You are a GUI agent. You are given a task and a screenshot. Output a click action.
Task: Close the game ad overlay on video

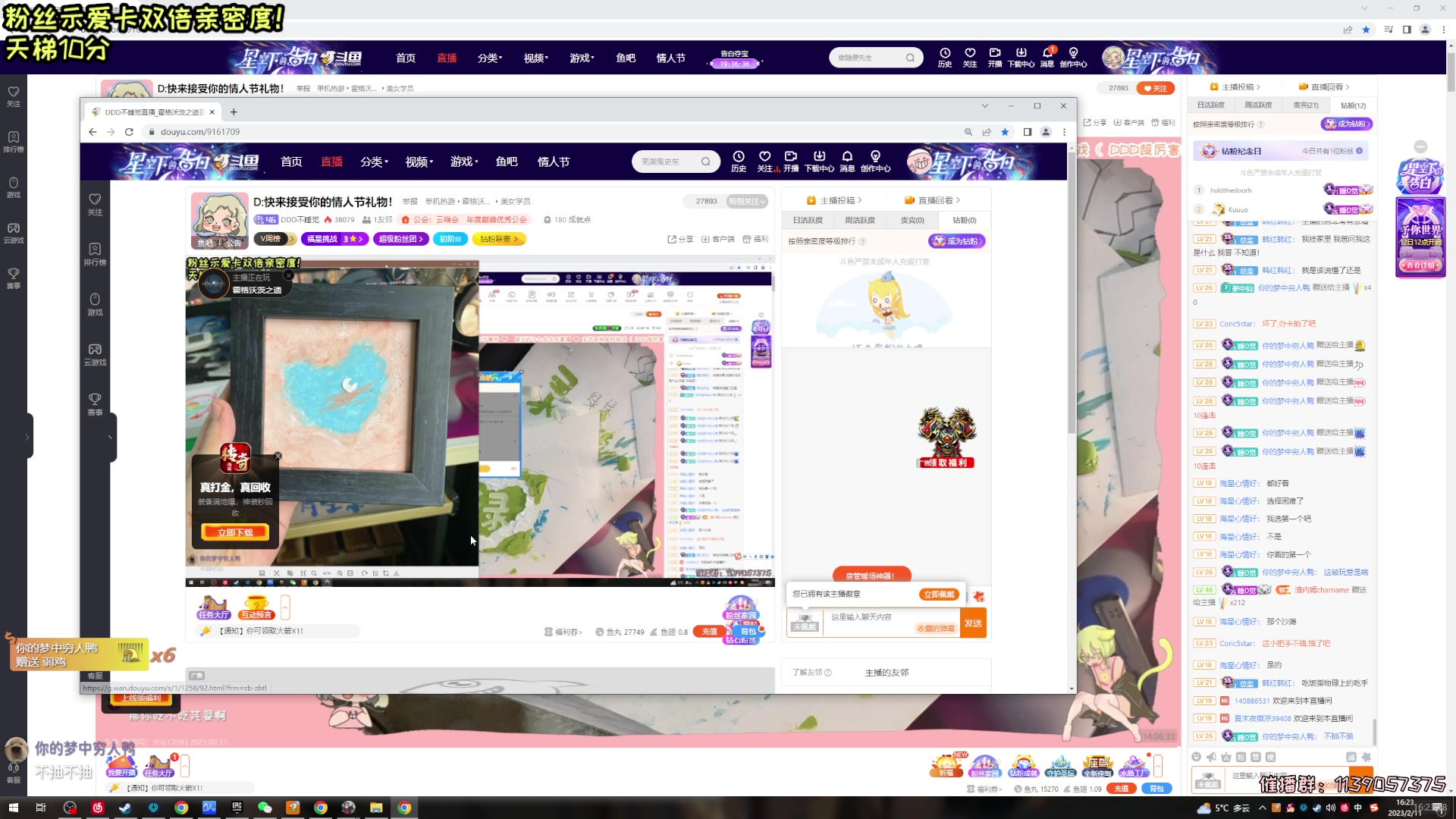pyautogui.click(x=278, y=456)
